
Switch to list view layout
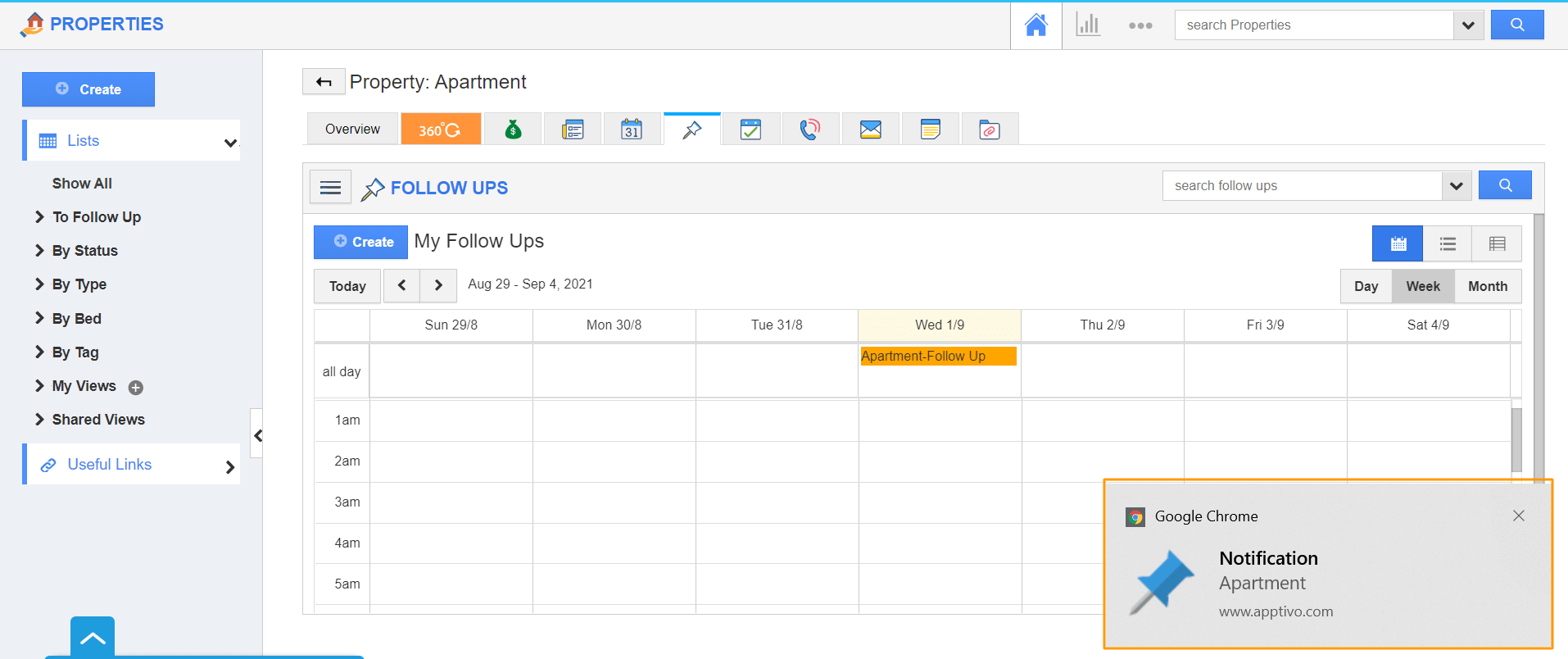pos(1448,243)
